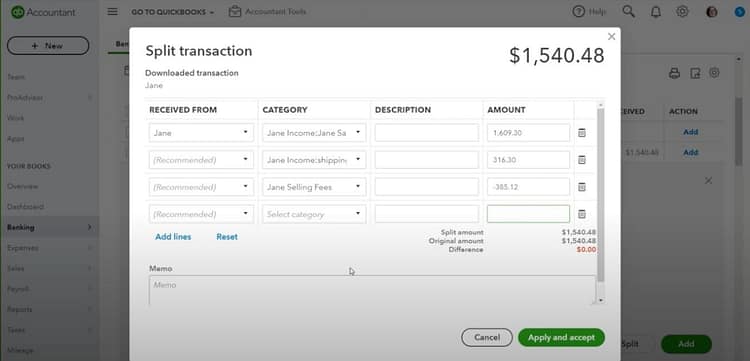Image resolution: width=750 pixels, height=361 pixels.
Task: Click the New button in sidebar
Action: click(48, 46)
